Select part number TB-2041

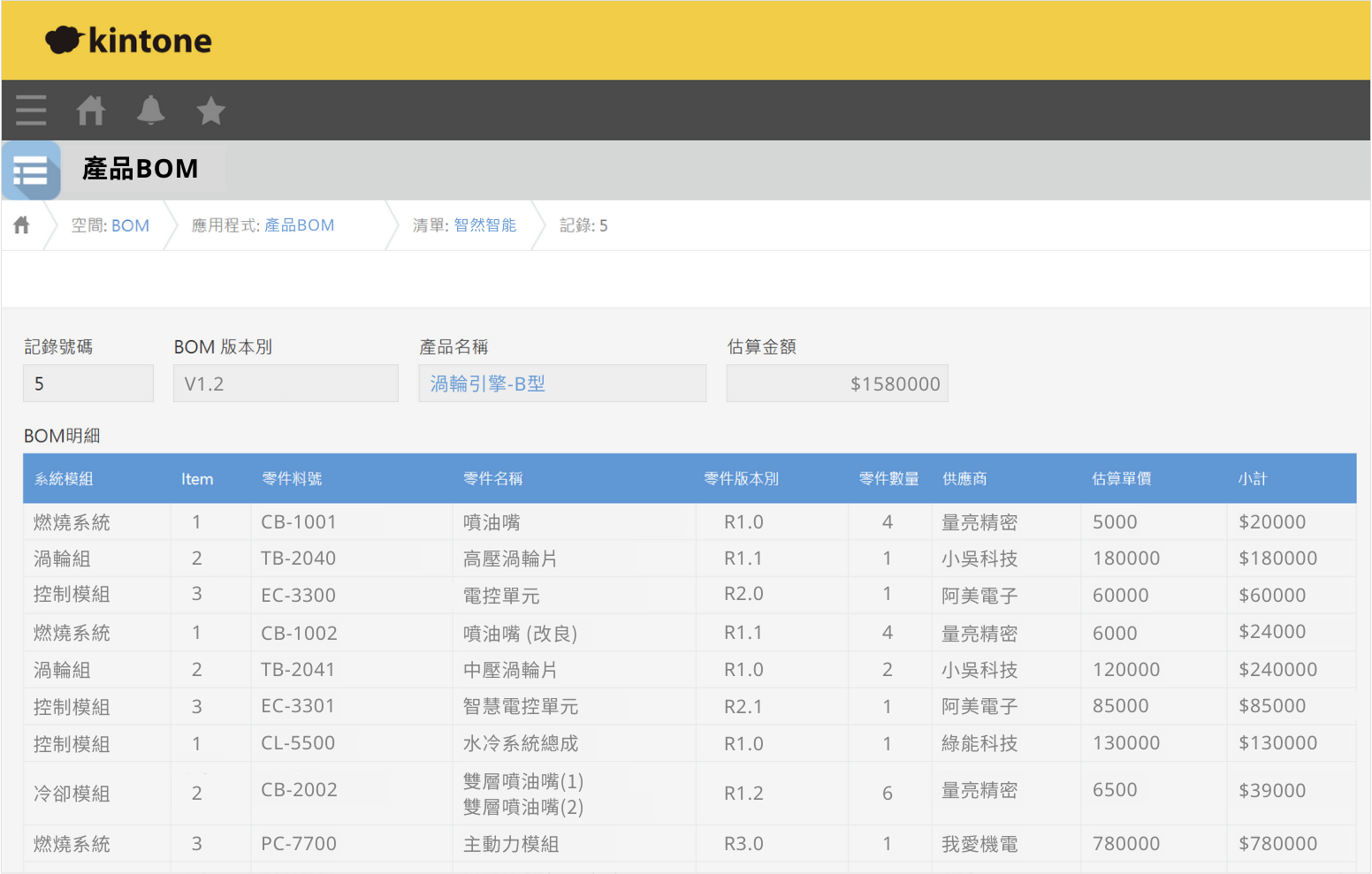(x=298, y=670)
